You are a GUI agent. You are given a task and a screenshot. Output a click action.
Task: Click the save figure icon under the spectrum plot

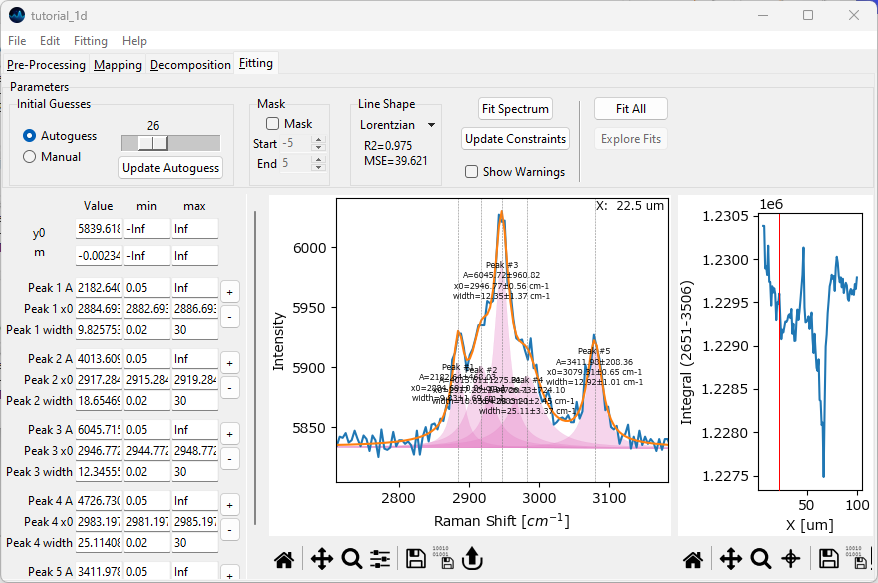(415, 559)
